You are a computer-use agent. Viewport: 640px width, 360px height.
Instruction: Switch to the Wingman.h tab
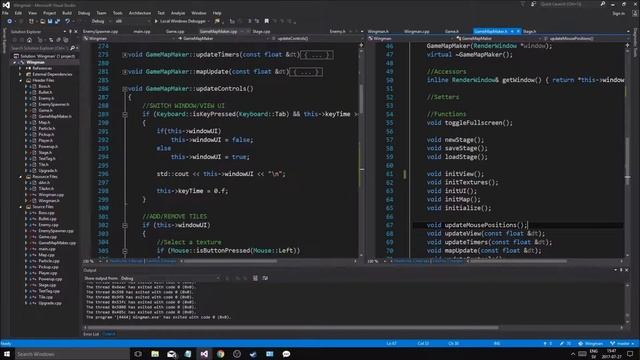tap(378, 31)
